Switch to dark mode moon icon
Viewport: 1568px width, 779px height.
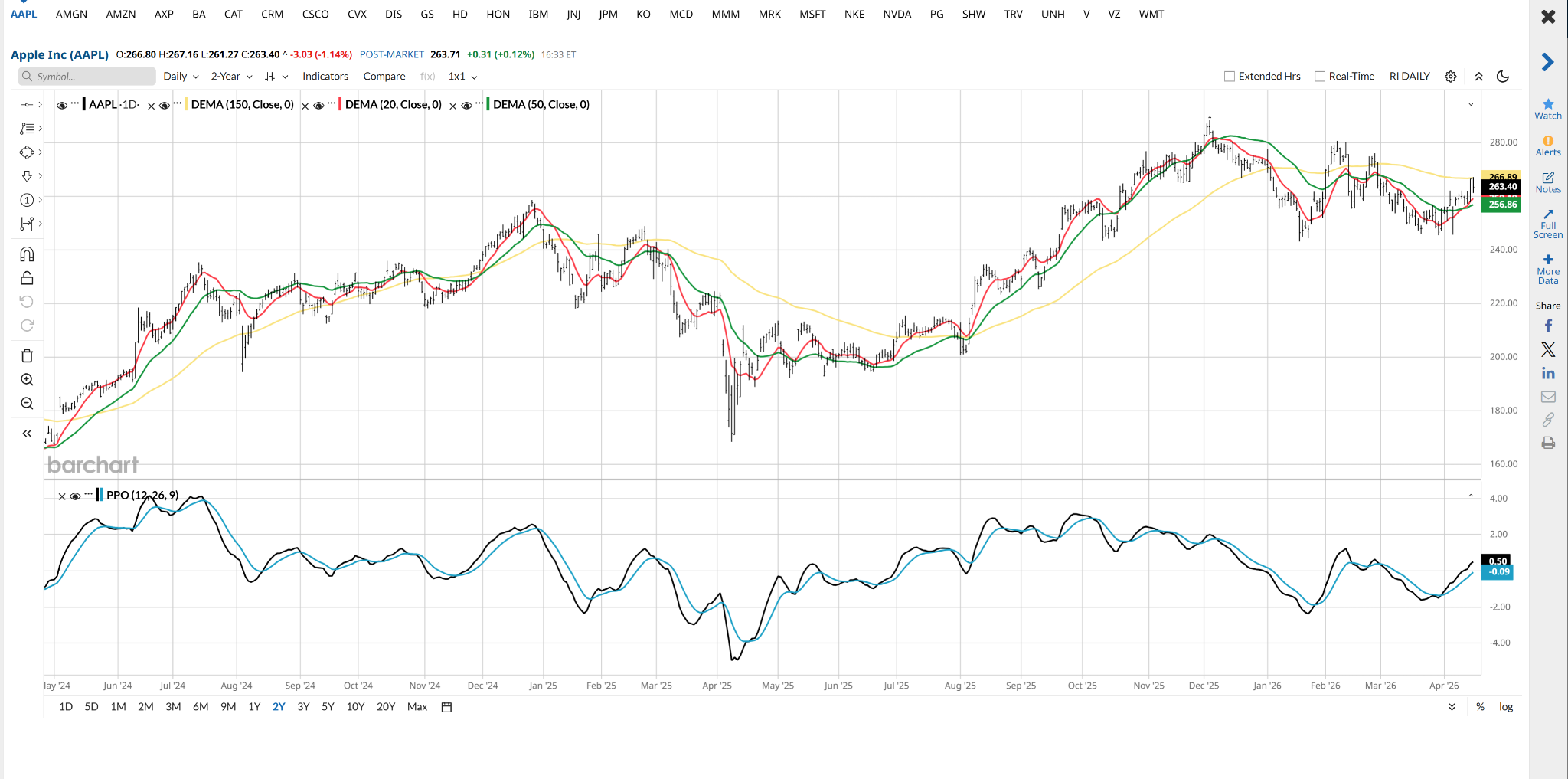[1503, 77]
